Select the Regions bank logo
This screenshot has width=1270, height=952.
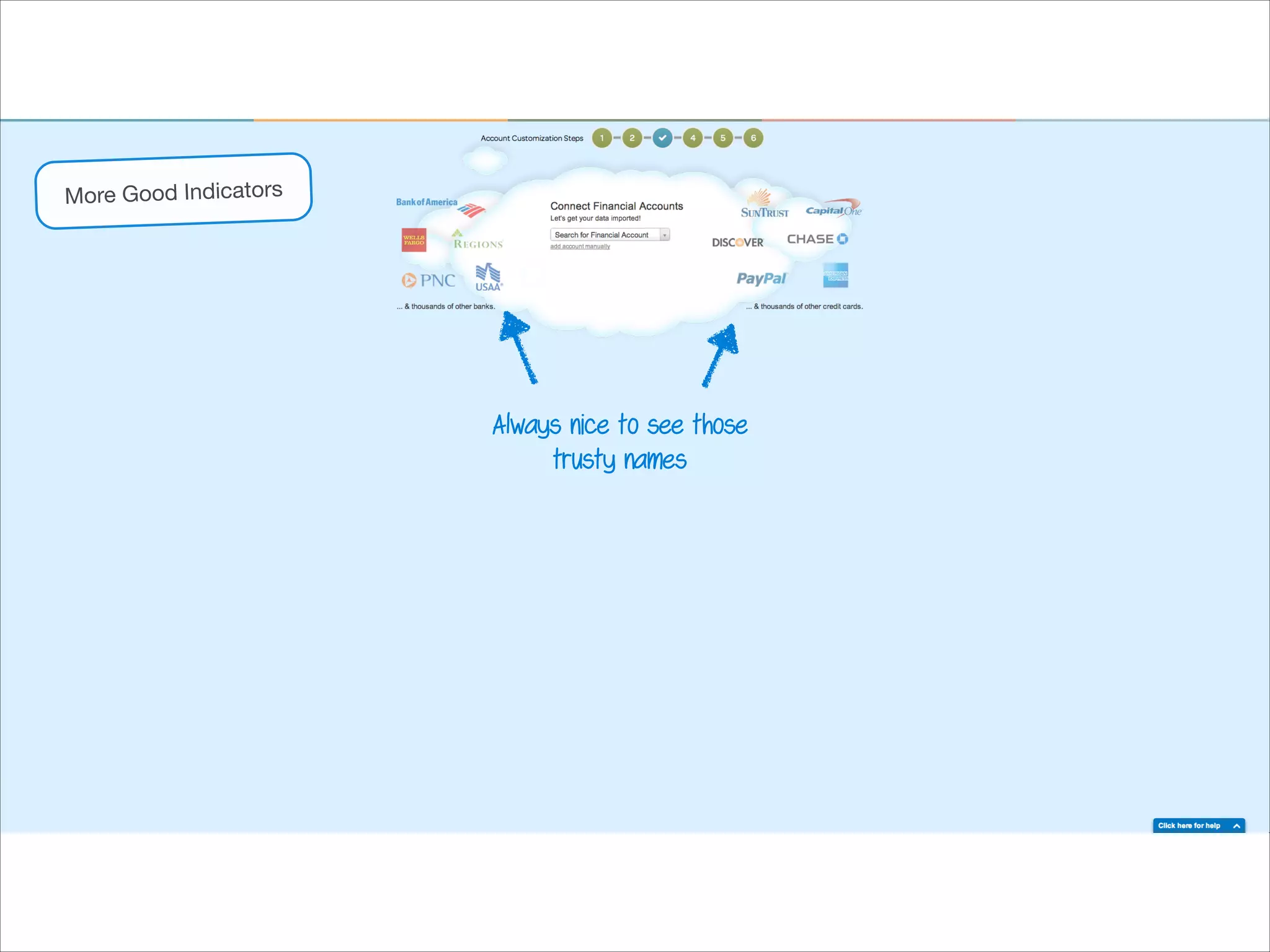coord(477,240)
